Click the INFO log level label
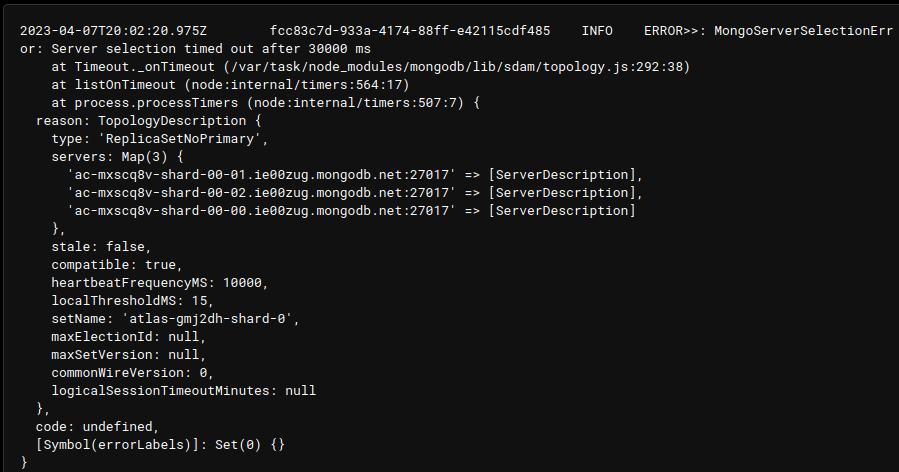Screen dimensions: 899x472 (597, 31)
